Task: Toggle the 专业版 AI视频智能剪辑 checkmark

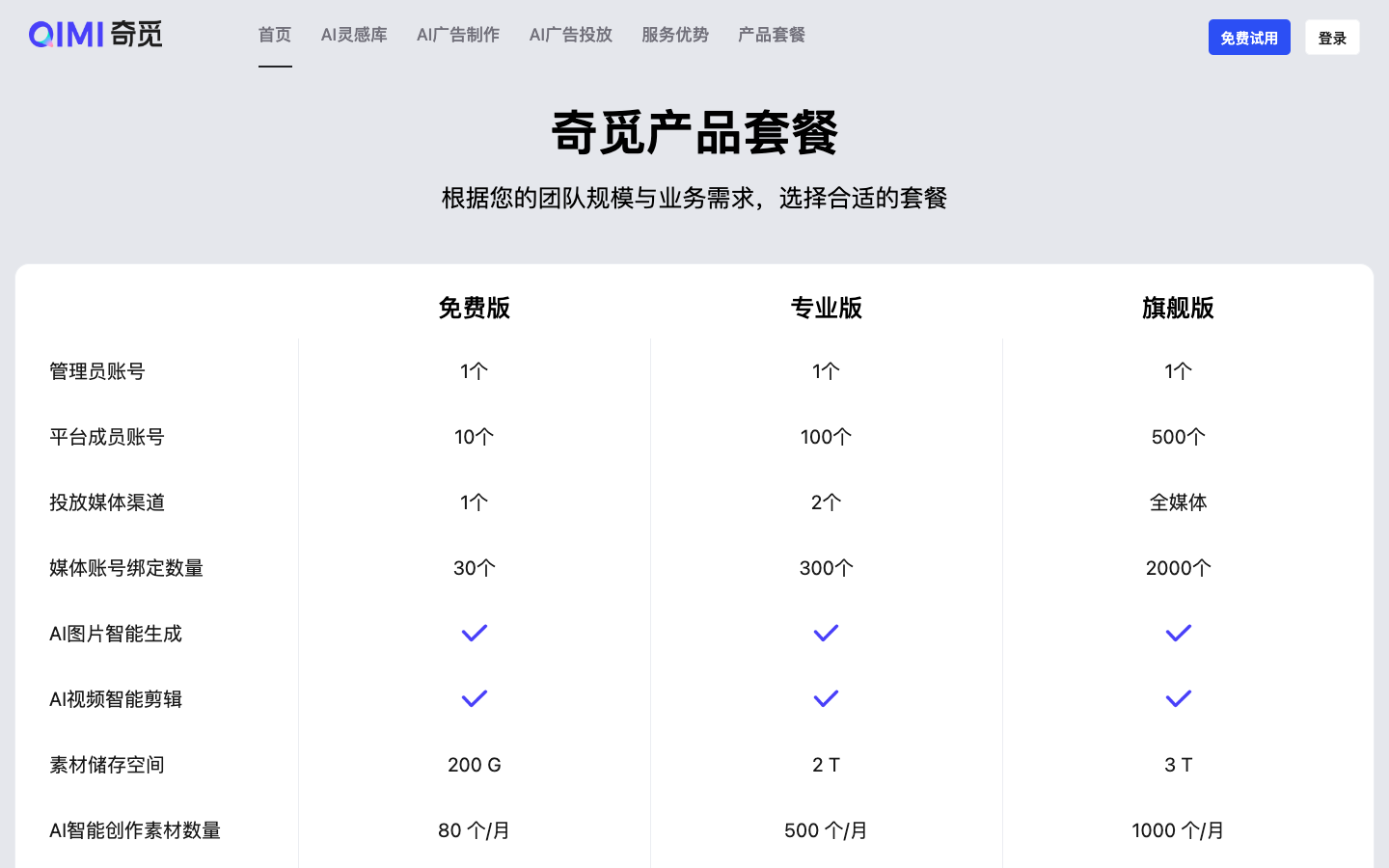Action: click(826, 698)
